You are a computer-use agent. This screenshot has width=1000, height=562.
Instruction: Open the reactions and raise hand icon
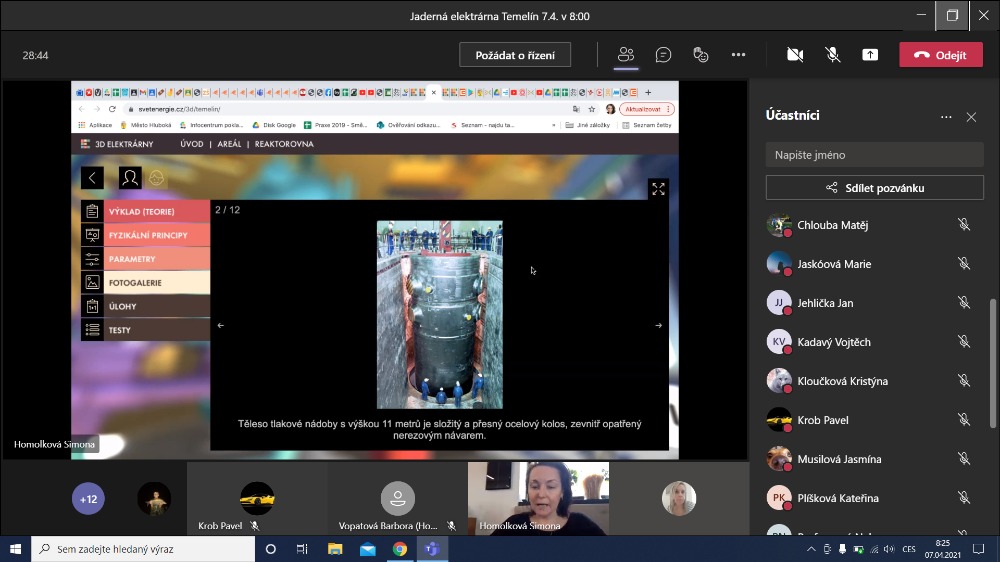(701, 55)
